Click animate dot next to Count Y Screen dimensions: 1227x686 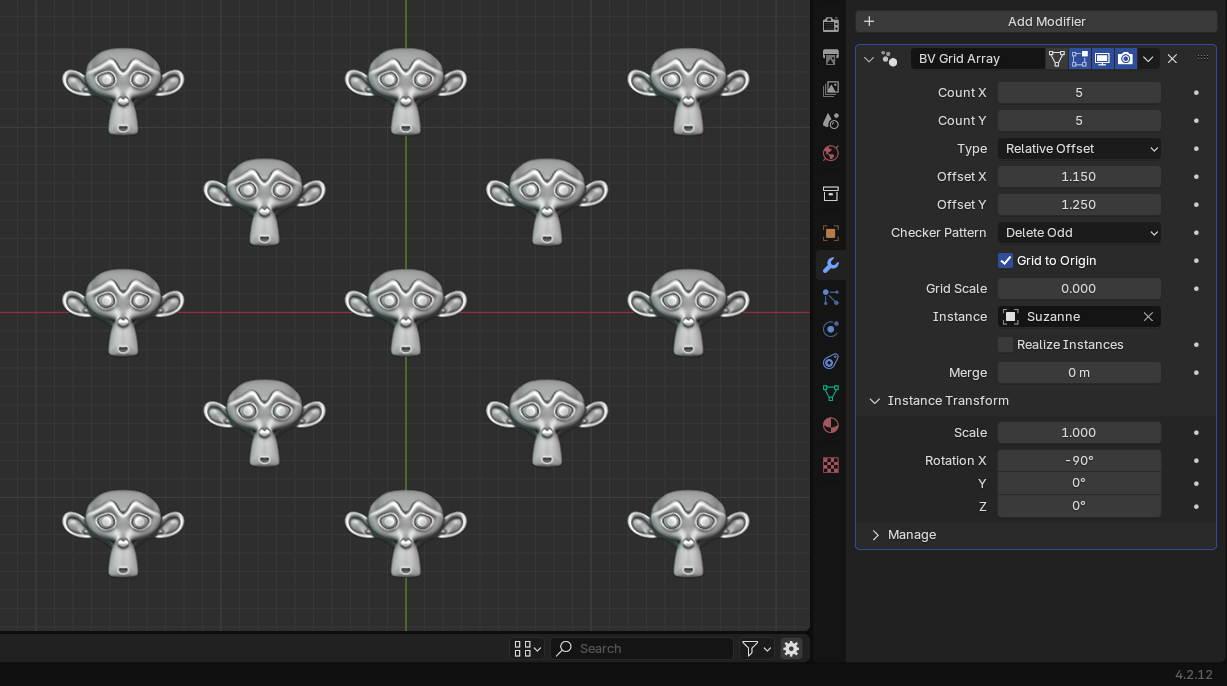click(1196, 121)
